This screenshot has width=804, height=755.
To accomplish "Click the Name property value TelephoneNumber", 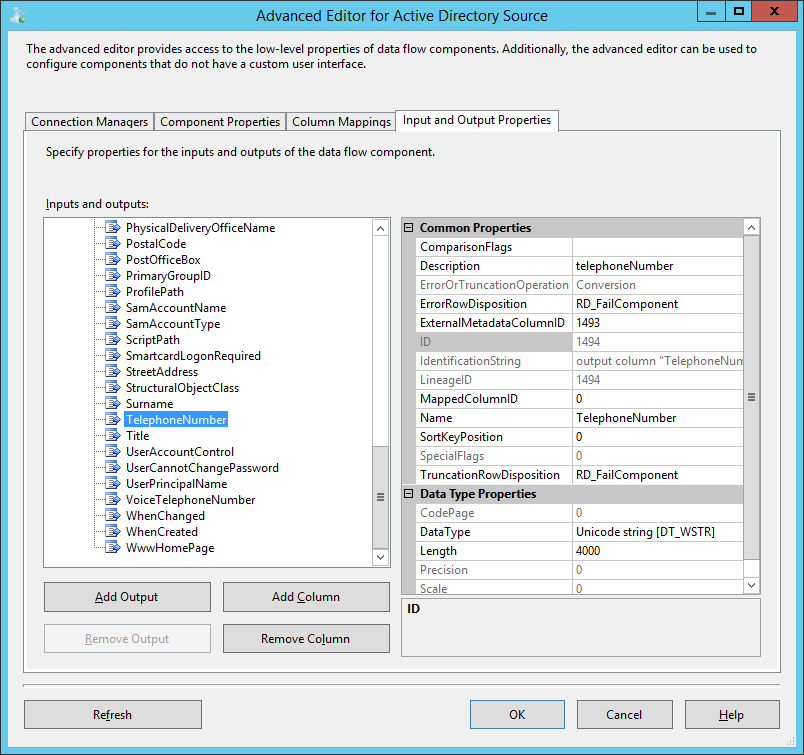I will pos(657,418).
